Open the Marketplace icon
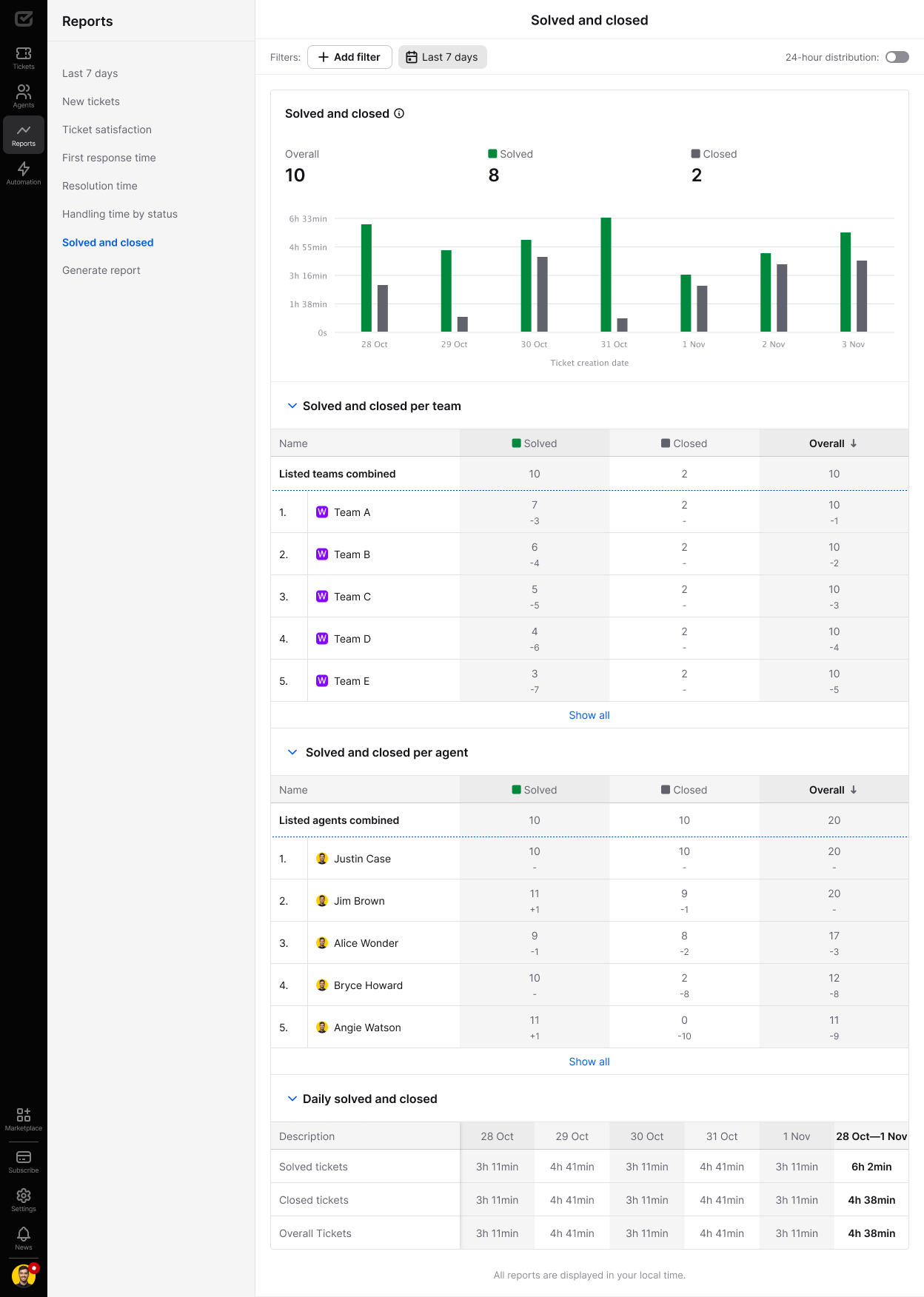The image size is (924, 1297). [x=24, y=1119]
